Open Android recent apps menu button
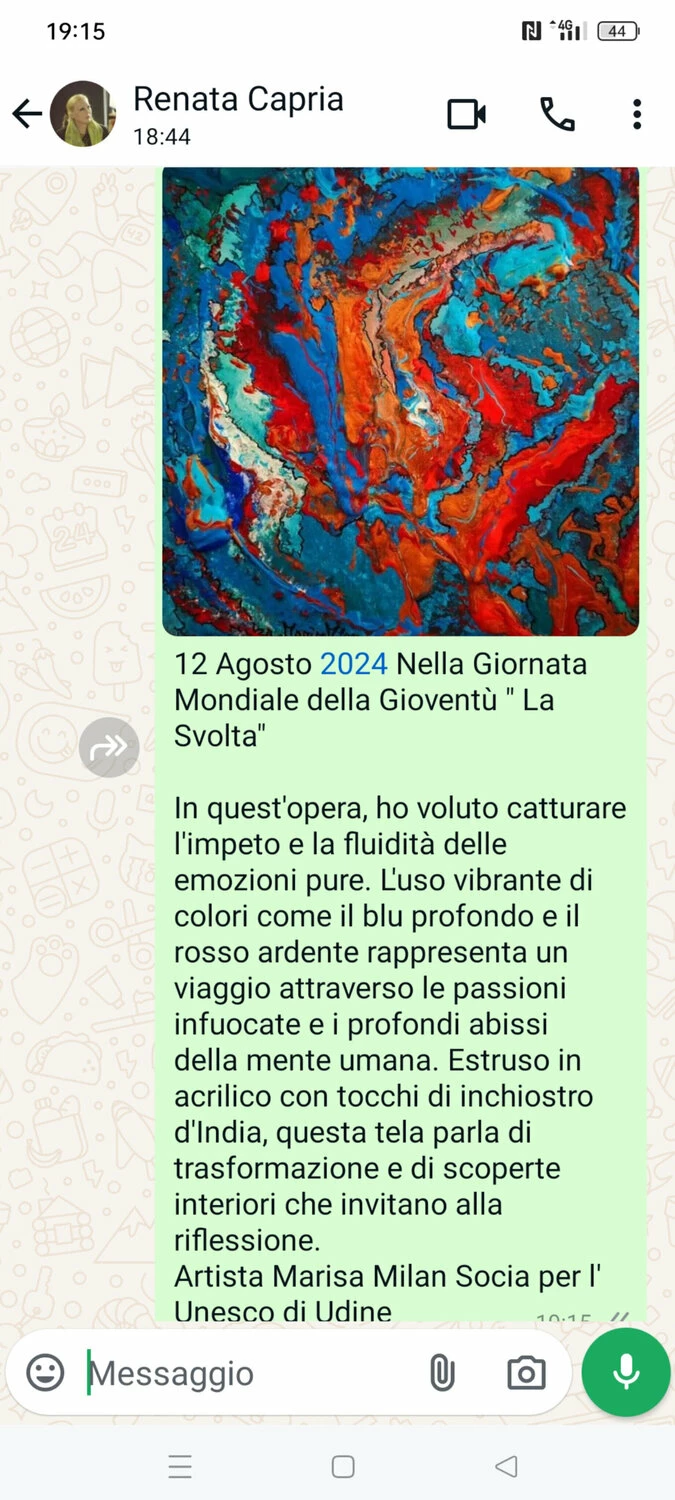This screenshot has height=1500, width=675. tap(180, 1467)
